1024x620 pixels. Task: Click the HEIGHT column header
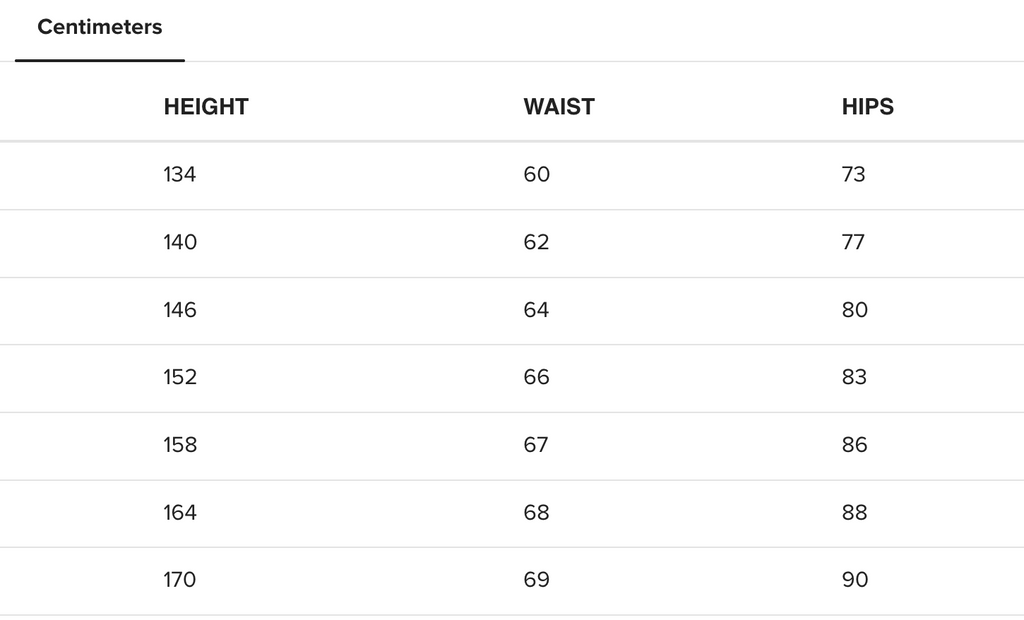click(206, 107)
